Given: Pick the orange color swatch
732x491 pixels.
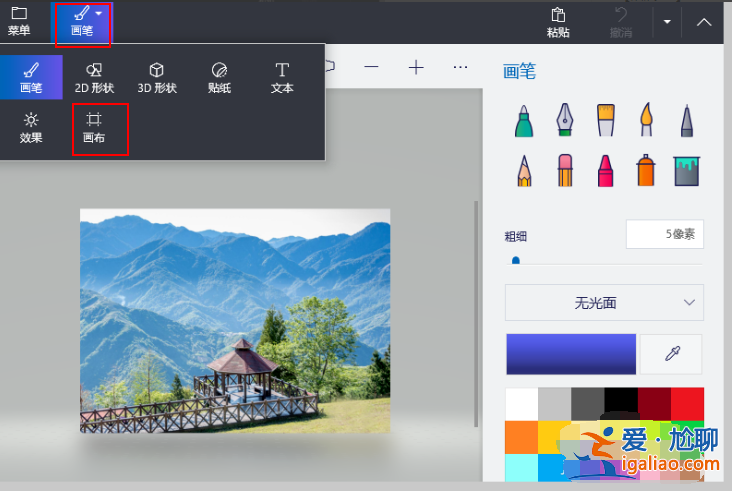Looking at the screenshot, I should pyautogui.click(x=522, y=437).
